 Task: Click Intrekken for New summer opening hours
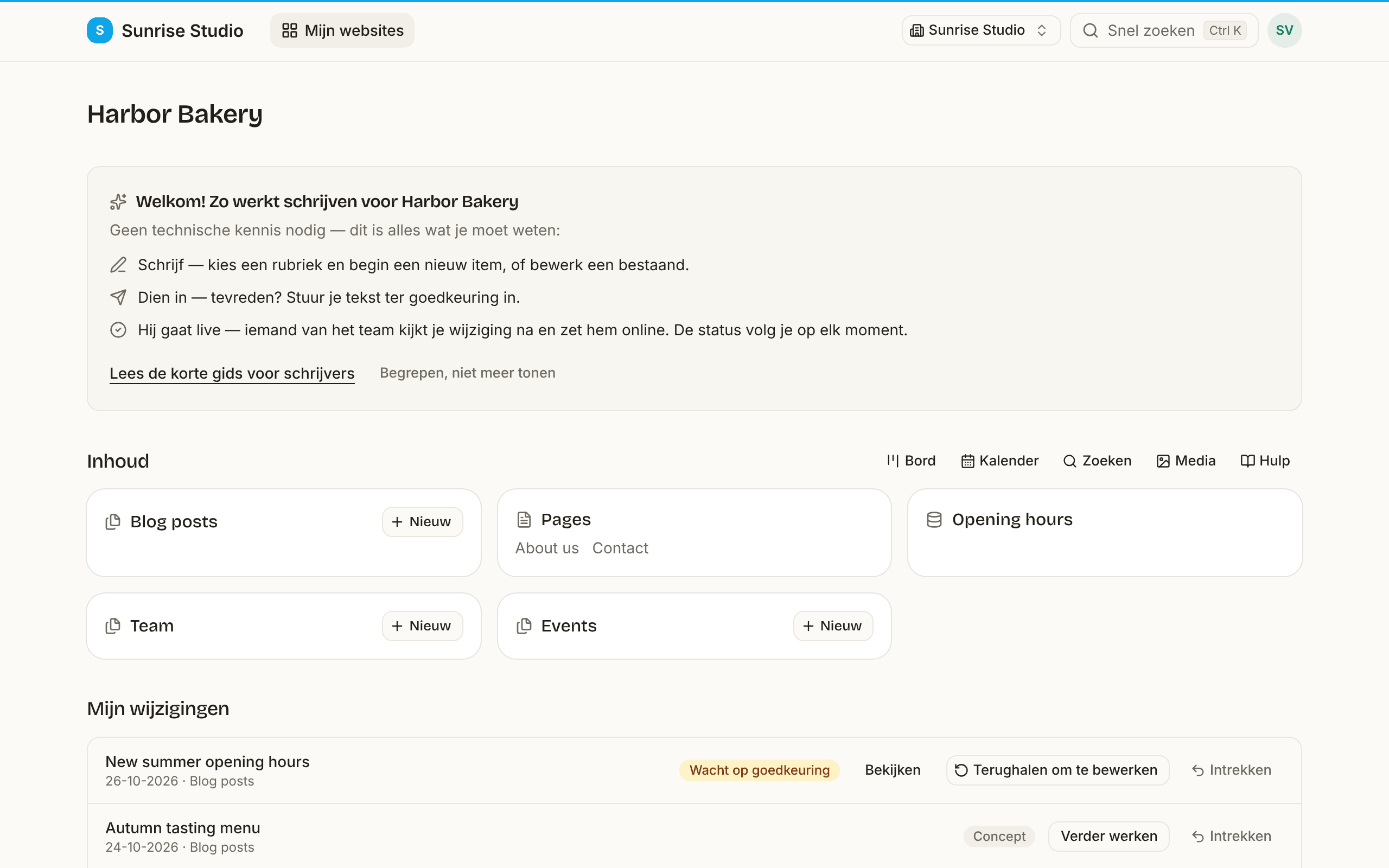tap(1231, 770)
